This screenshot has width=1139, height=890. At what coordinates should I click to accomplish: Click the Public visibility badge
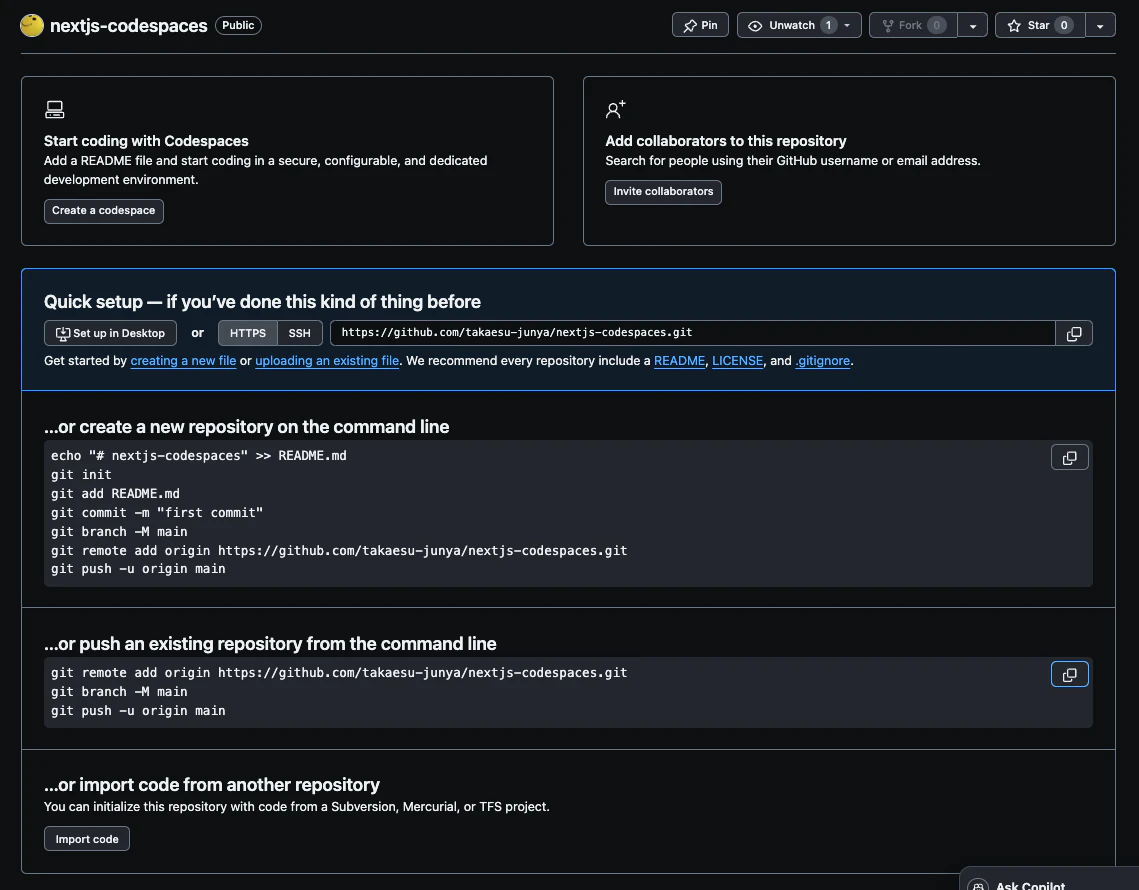pyautogui.click(x=238, y=25)
